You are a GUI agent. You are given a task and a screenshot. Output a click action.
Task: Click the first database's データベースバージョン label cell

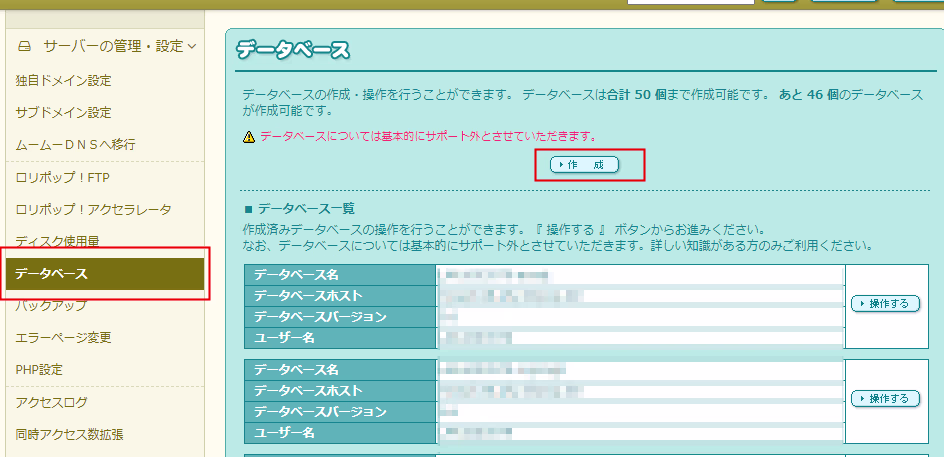tap(340, 317)
